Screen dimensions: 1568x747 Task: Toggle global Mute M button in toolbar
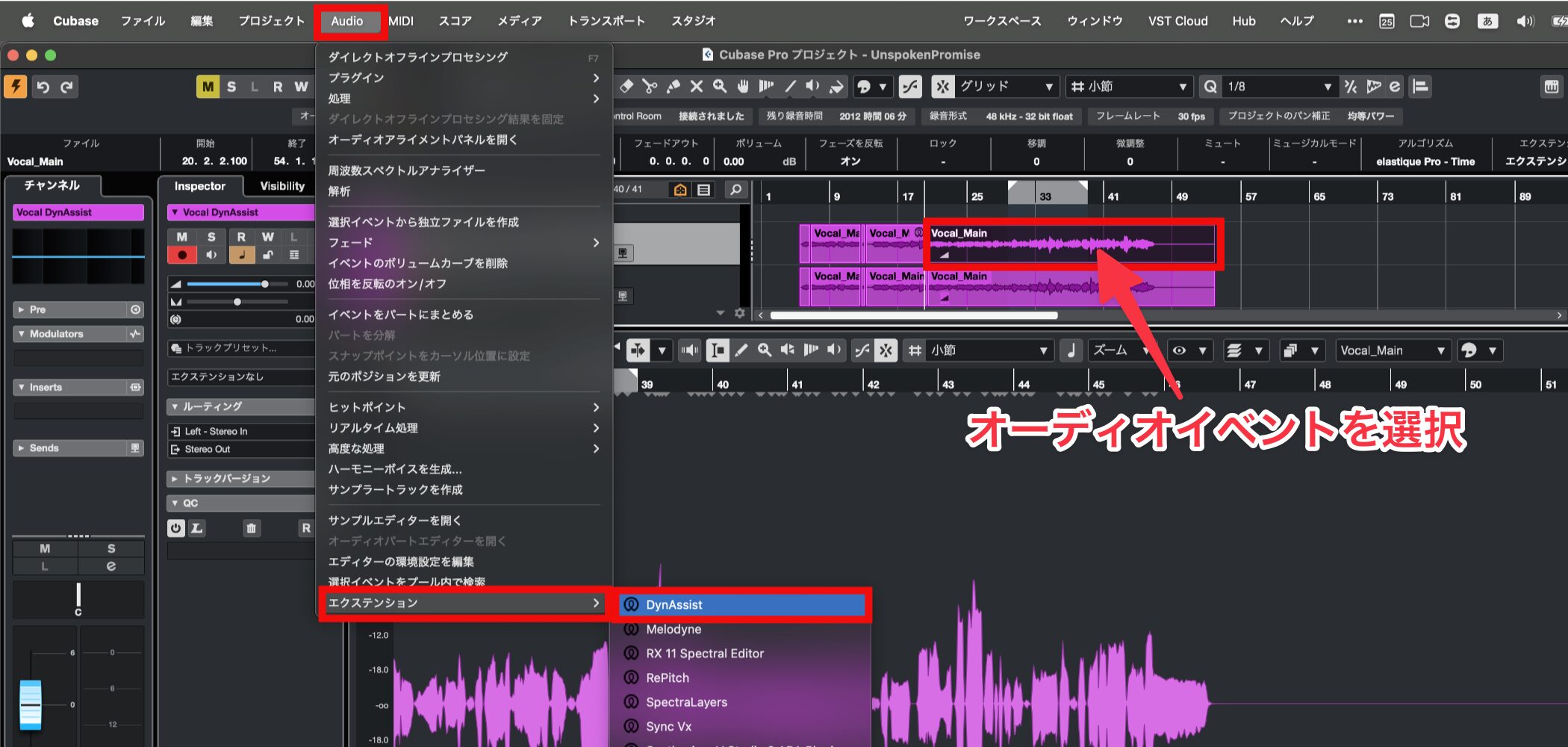[208, 87]
